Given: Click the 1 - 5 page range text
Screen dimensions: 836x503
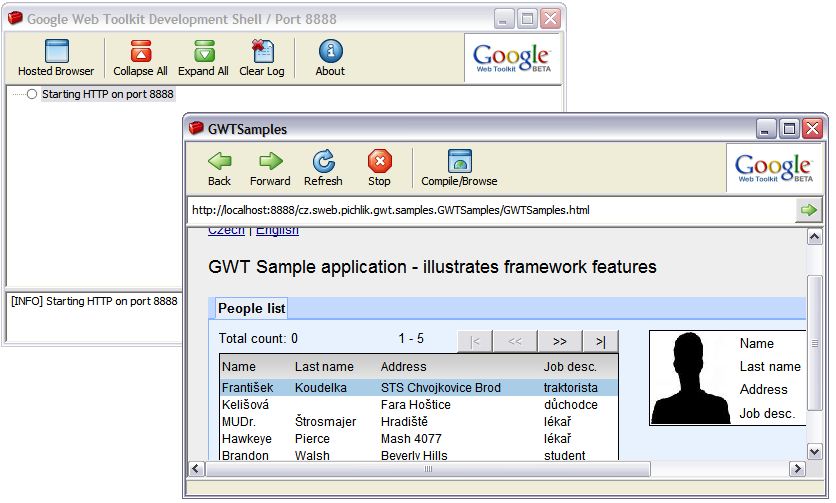Looking at the screenshot, I should (411, 339).
